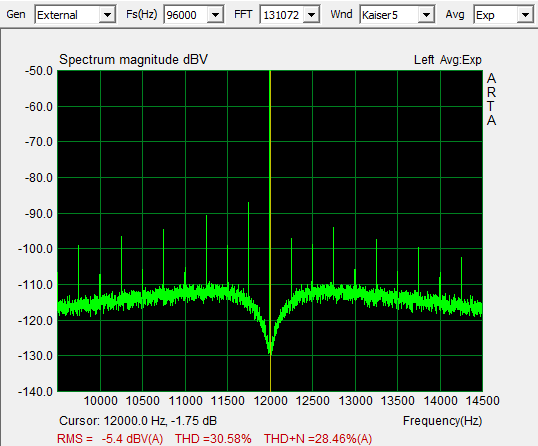Viewport: 538px width, 446px height.
Task: Expand the Wnd window type dropdown
Action: point(426,15)
